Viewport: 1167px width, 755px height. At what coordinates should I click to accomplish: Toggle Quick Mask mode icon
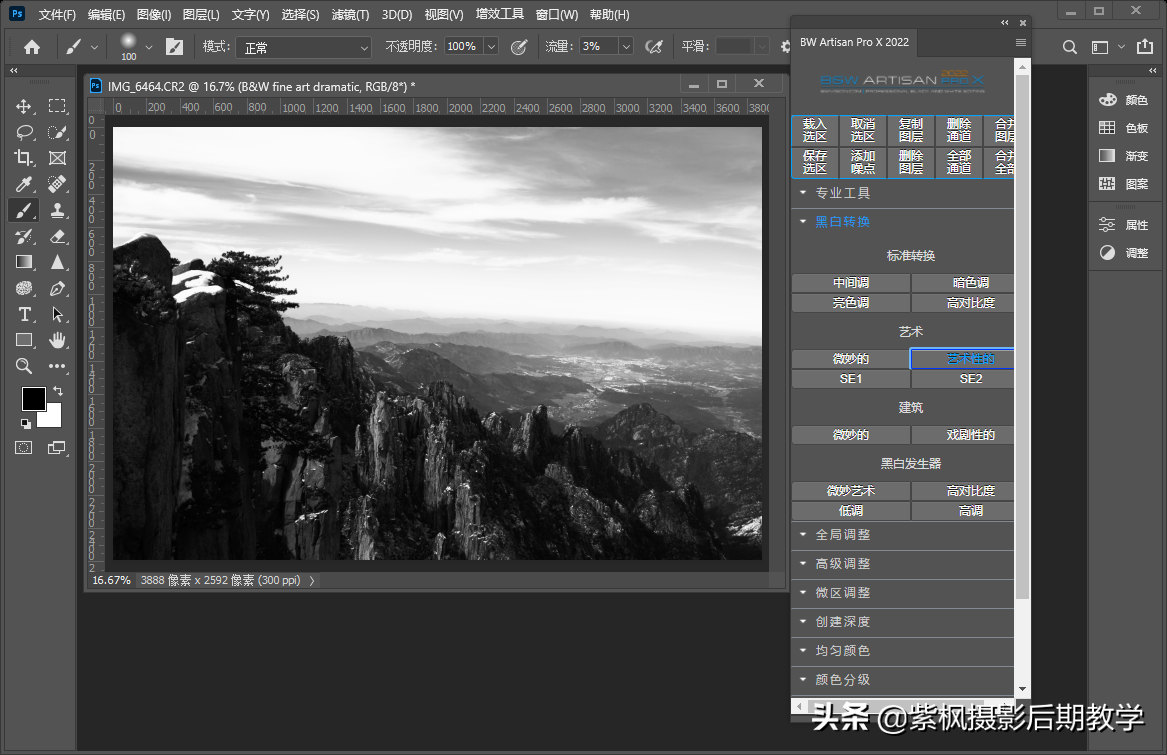[24, 448]
